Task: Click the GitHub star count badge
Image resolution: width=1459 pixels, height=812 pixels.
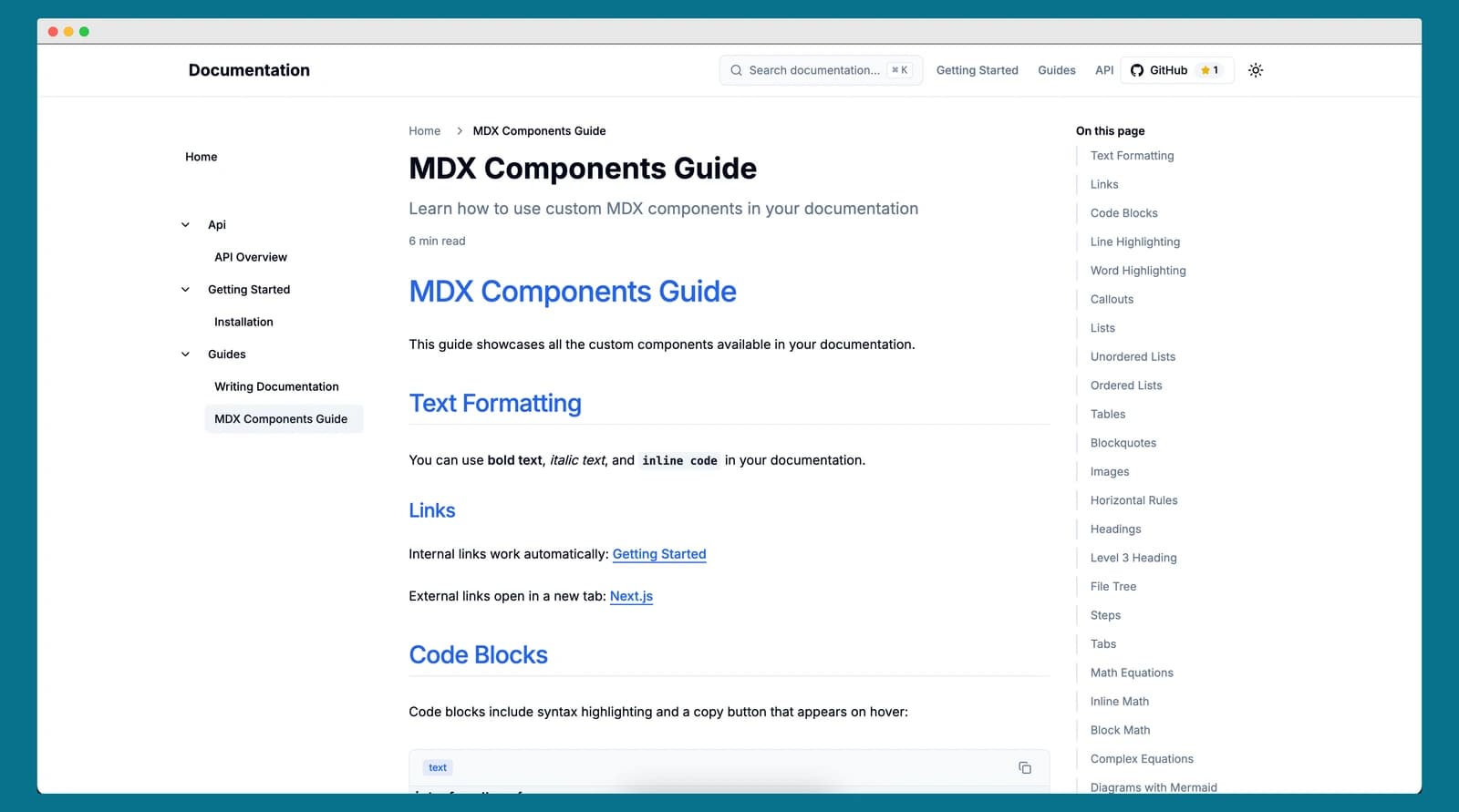Action: (x=1210, y=70)
